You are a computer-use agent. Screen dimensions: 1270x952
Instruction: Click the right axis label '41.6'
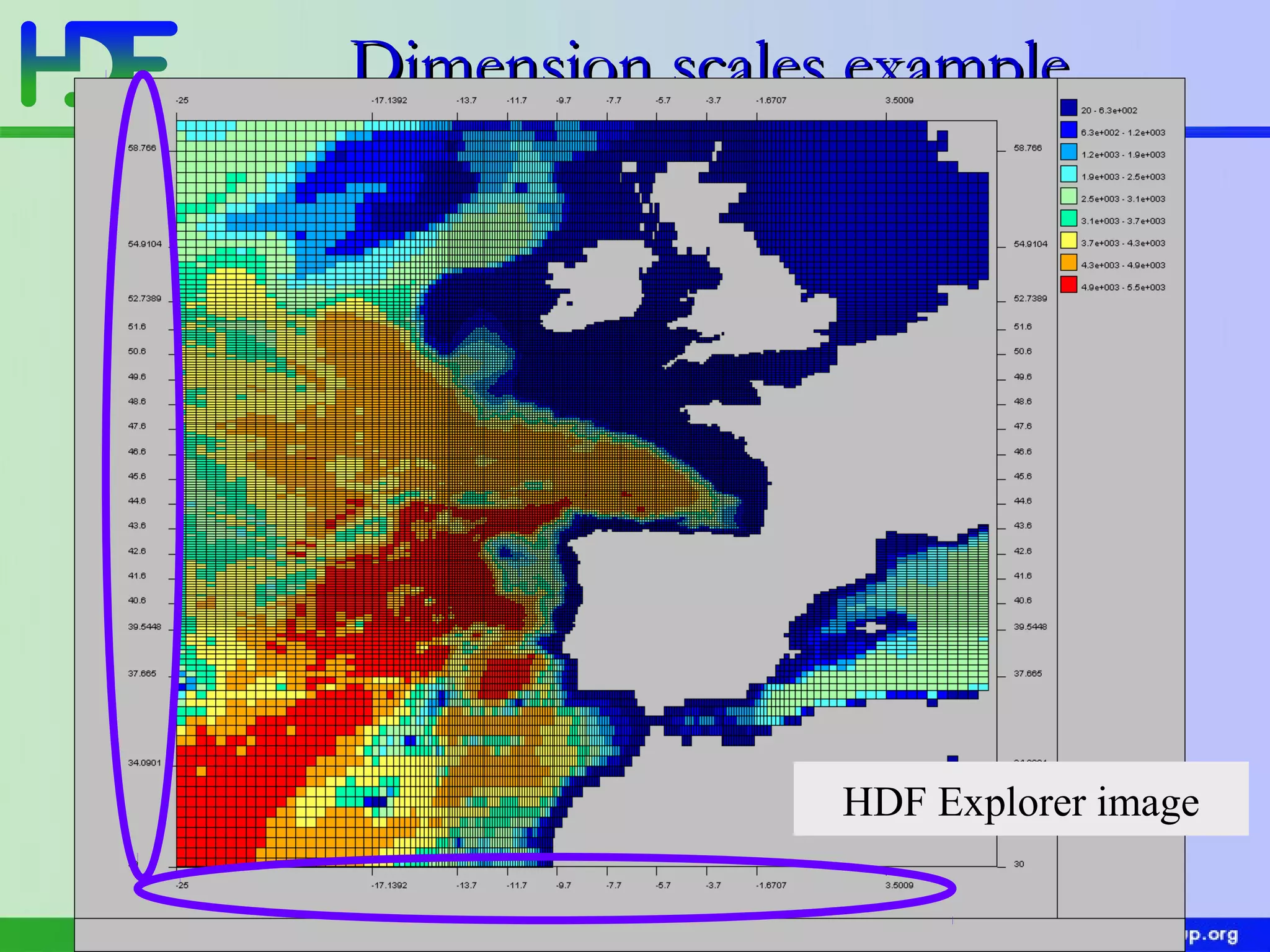click(x=1023, y=576)
